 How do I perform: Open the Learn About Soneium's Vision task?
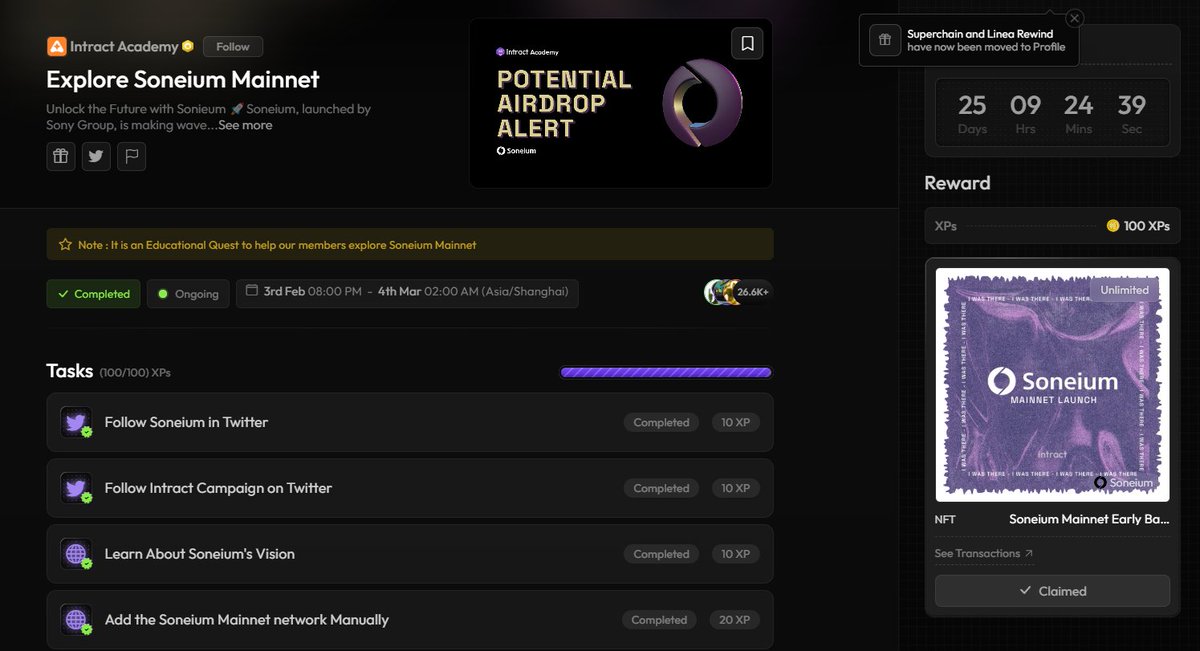point(410,554)
